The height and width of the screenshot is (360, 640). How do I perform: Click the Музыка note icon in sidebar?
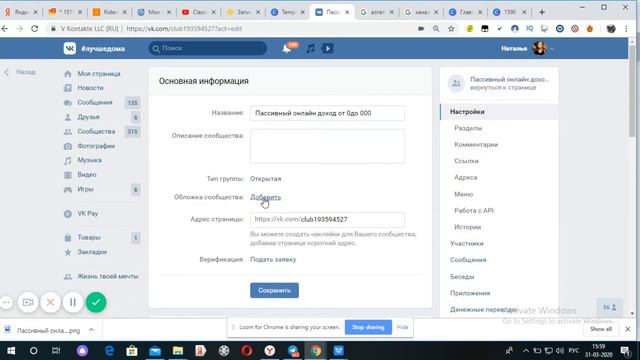click(x=68, y=160)
